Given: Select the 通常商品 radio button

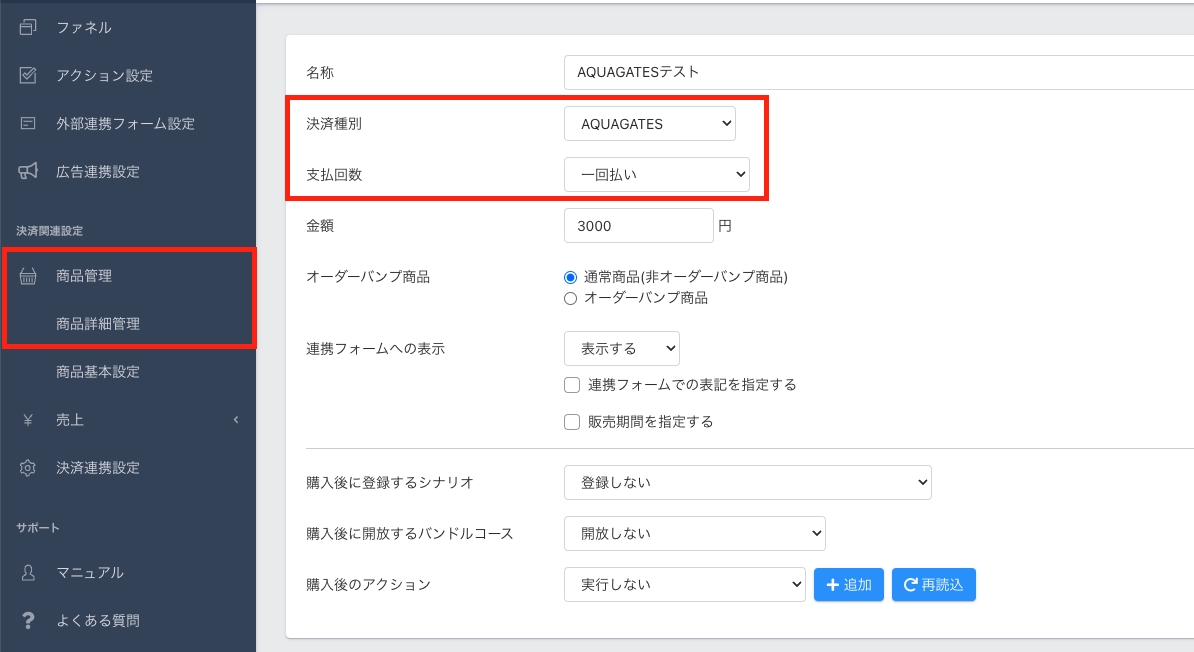Looking at the screenshot, I should click(x=571, y=277).
